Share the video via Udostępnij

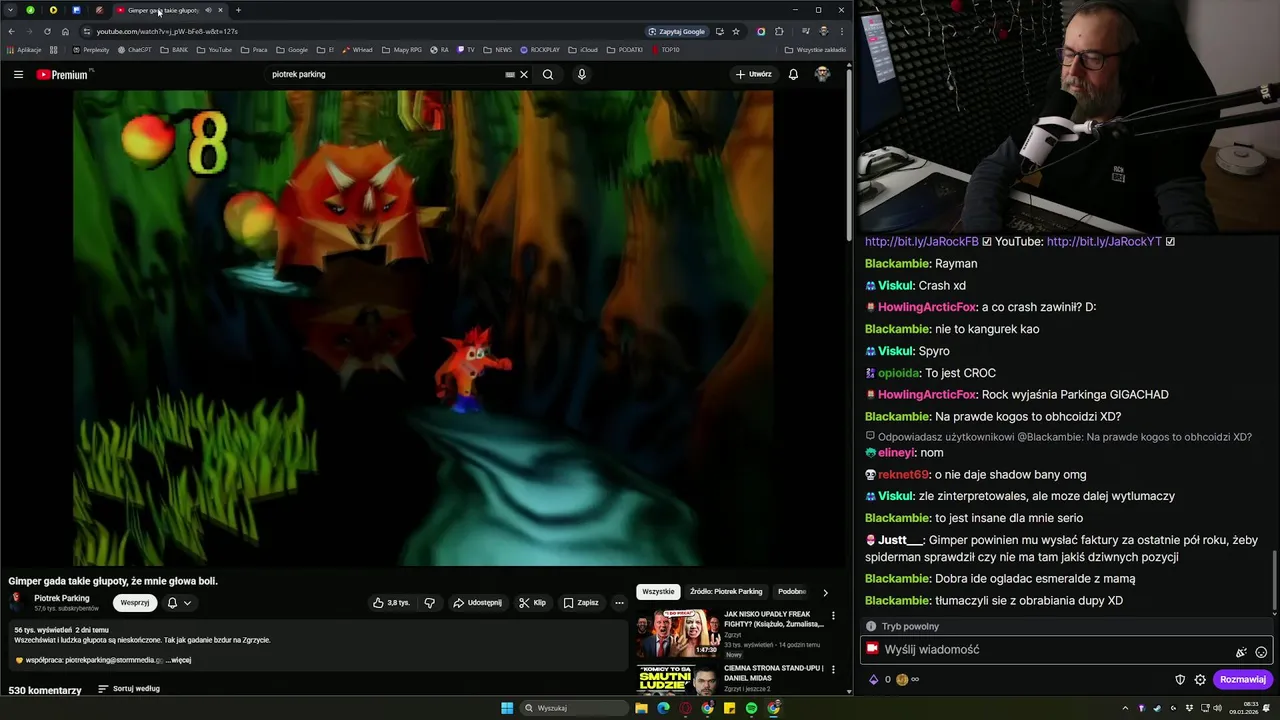(477, 603)
